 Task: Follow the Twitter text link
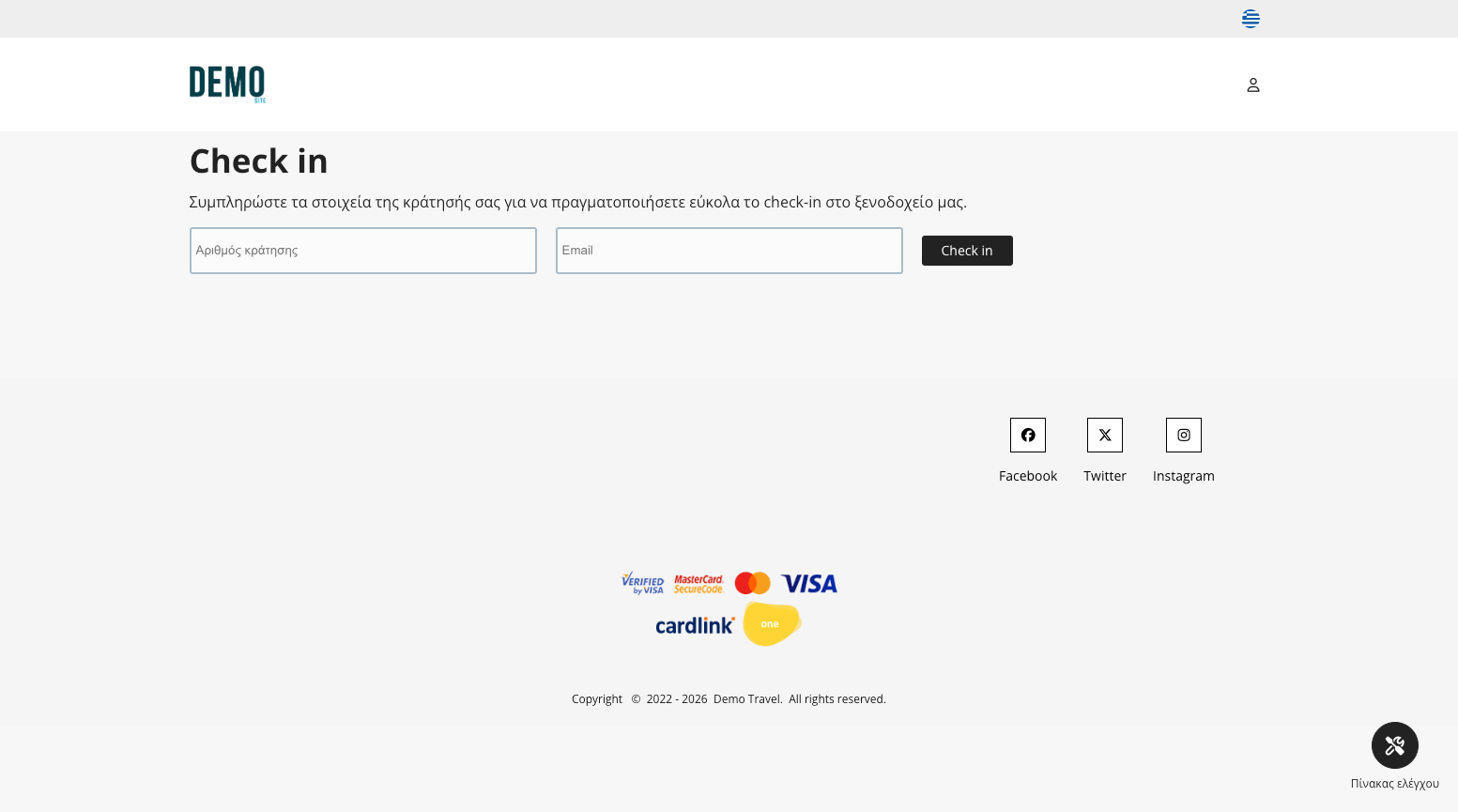[x=1104, y=476]
